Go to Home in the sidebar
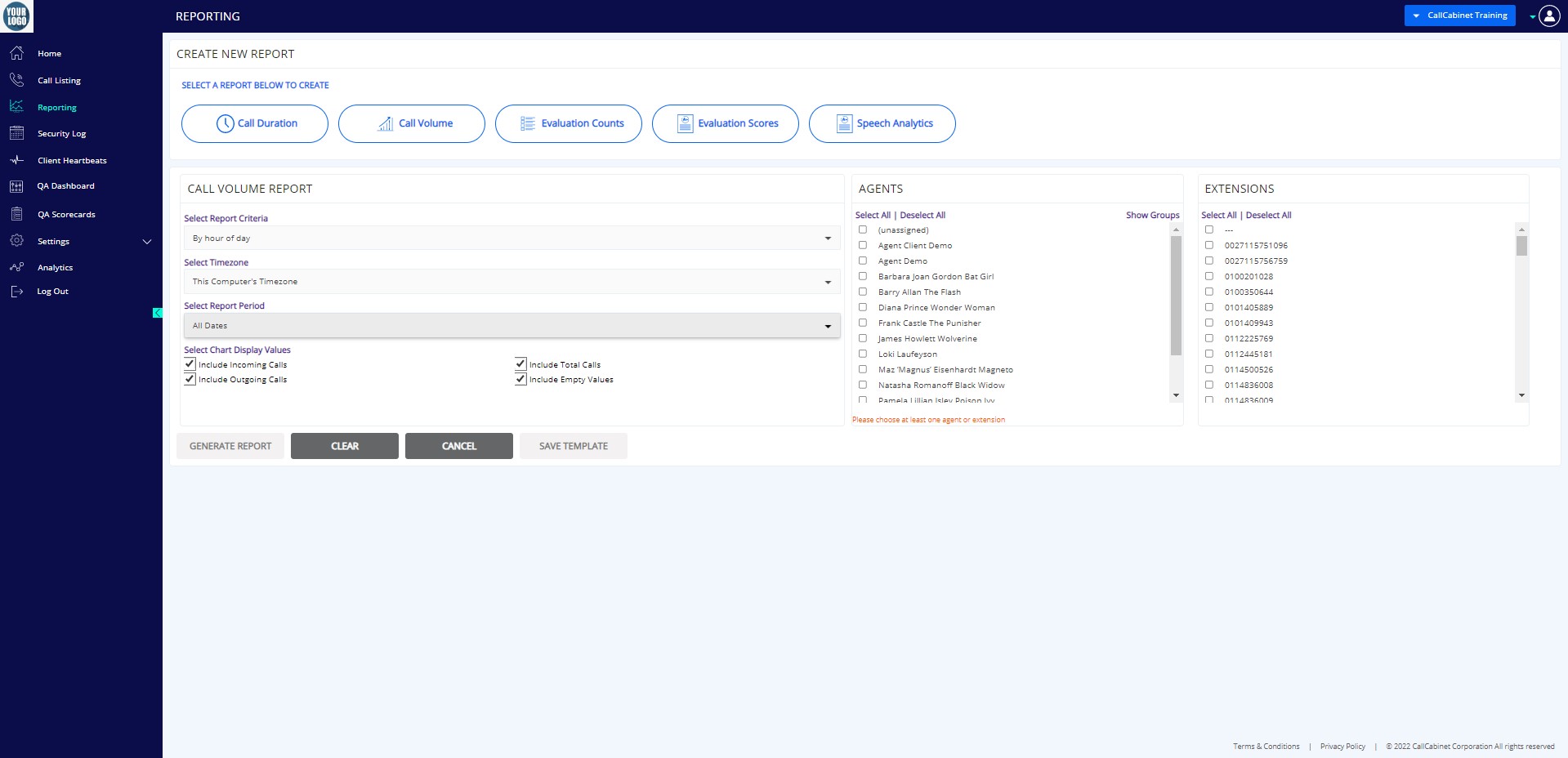The image size is (1568, 758). 49,53
